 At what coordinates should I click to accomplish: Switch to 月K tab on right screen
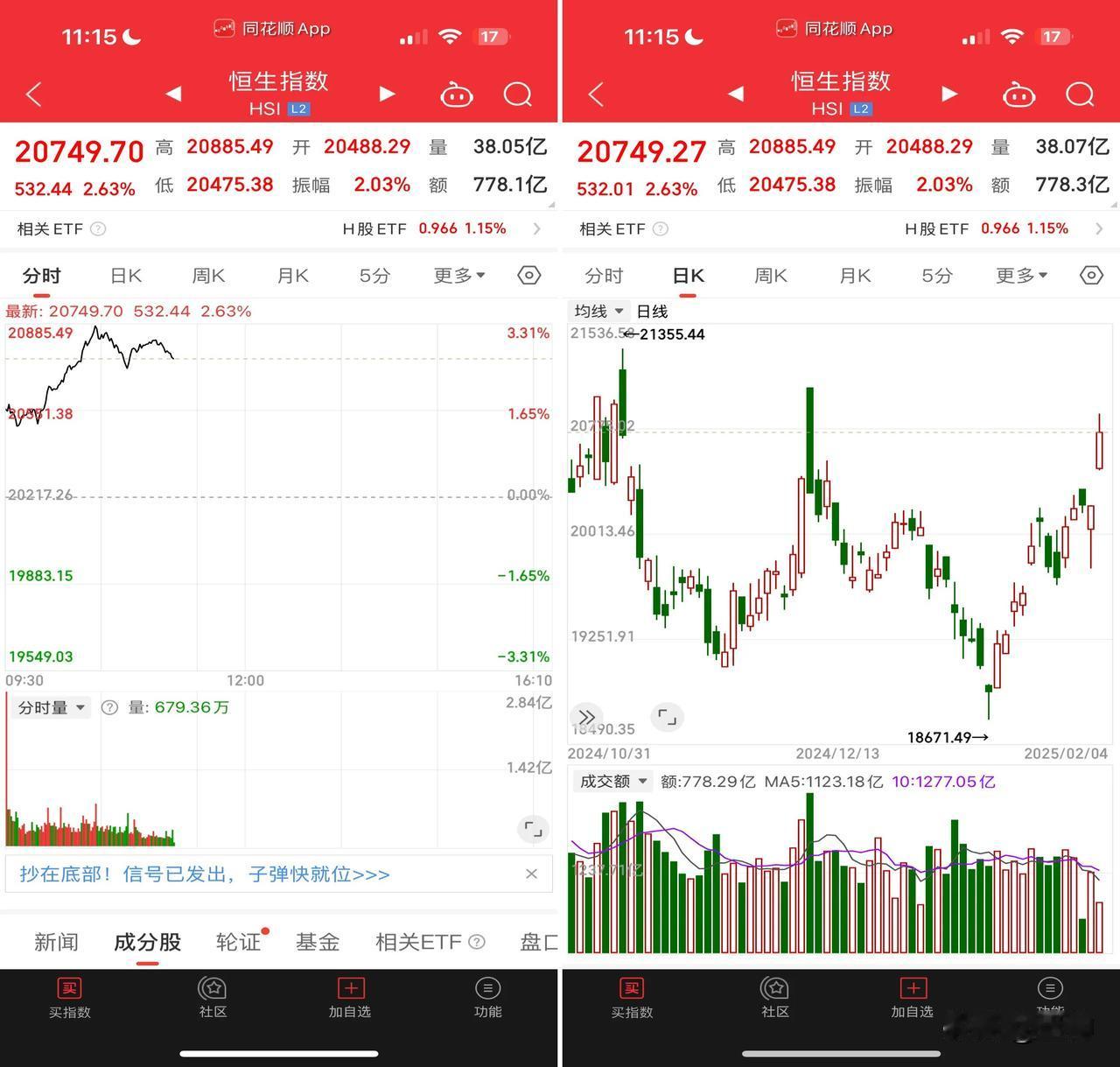point(856,276)
